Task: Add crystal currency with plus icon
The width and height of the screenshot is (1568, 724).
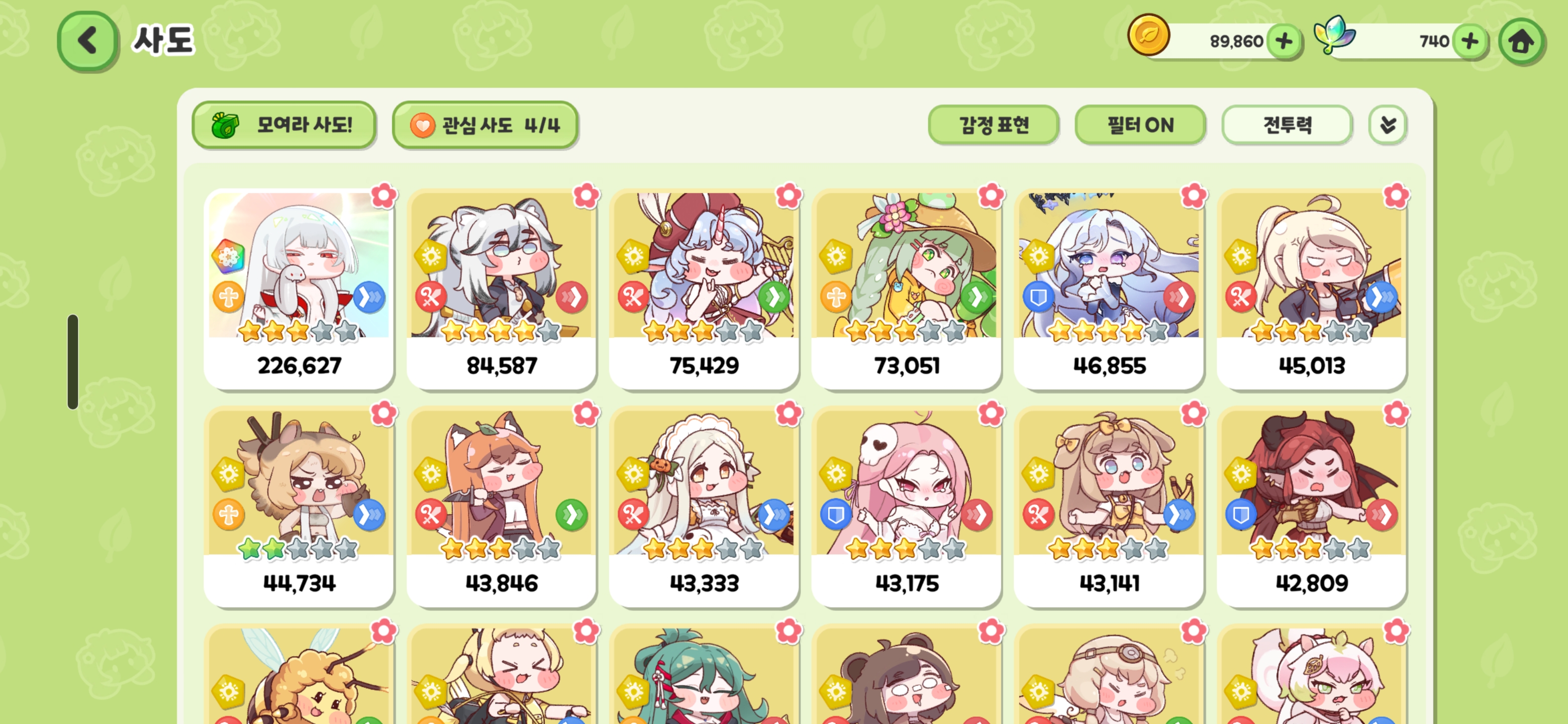Action: pyautogui.click(x=1469, y=41)
